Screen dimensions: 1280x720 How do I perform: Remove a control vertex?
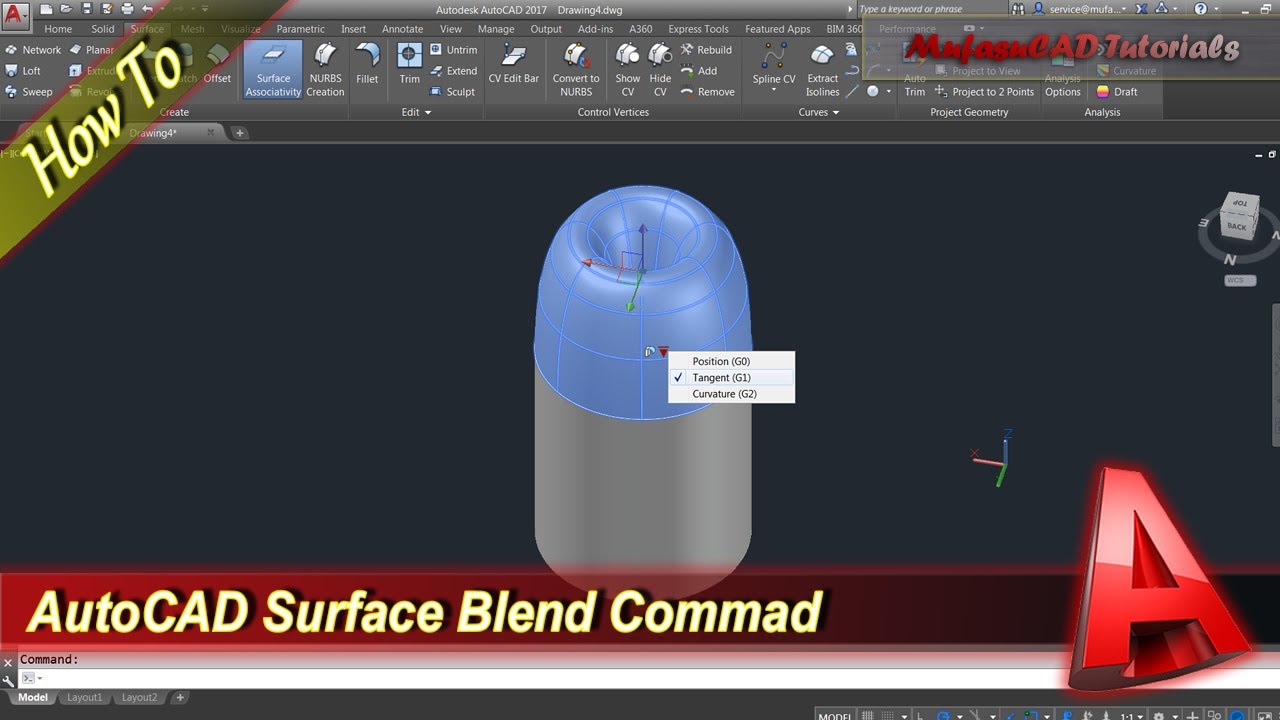[708, 92]
